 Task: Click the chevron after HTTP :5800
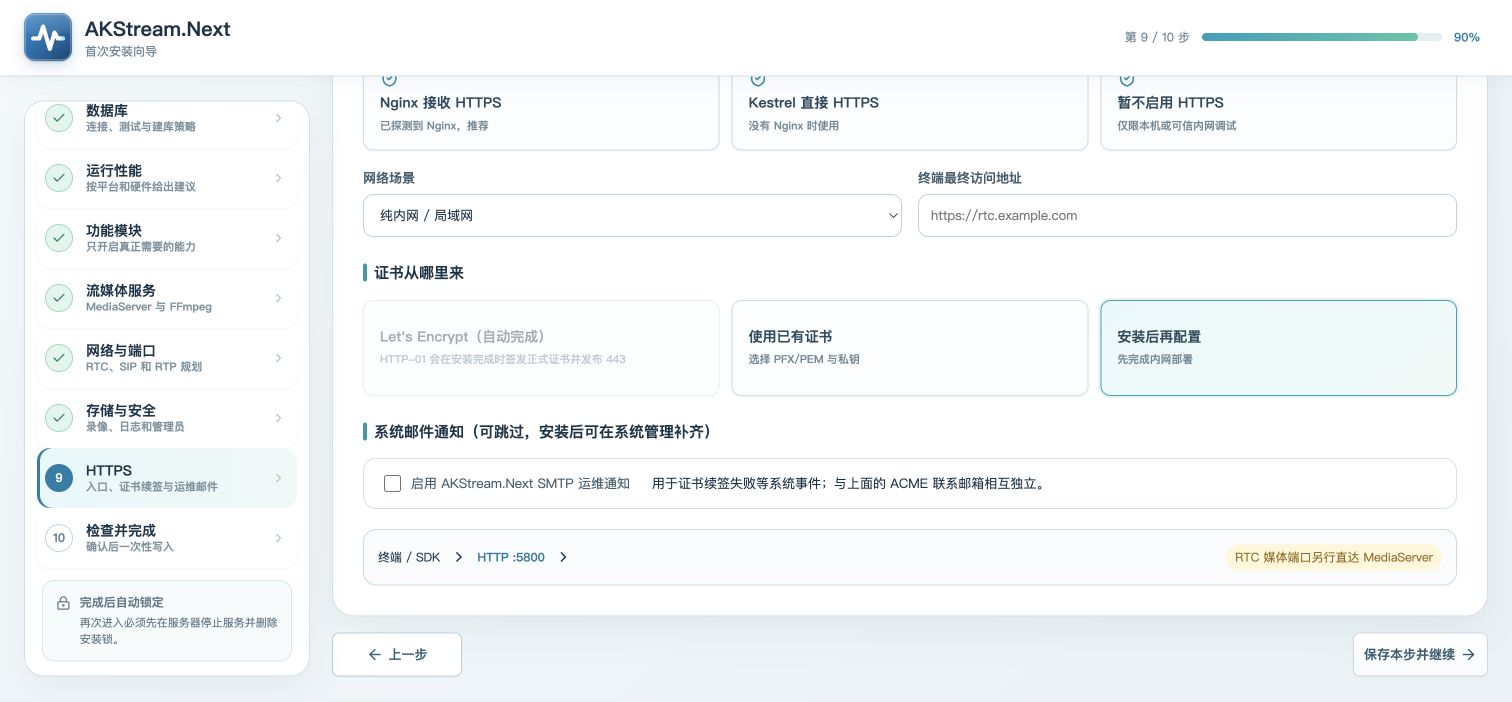point(563,557)
